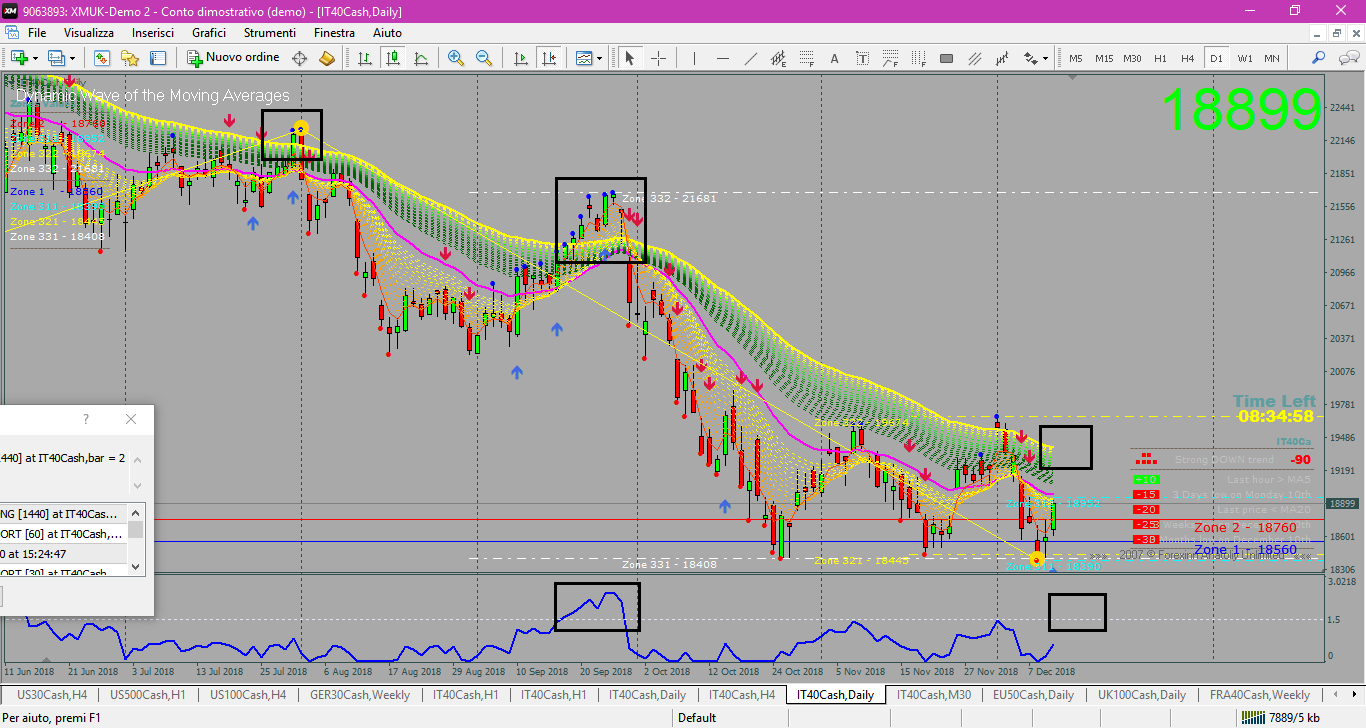Select the text A tool

click(x=835, y=58)
